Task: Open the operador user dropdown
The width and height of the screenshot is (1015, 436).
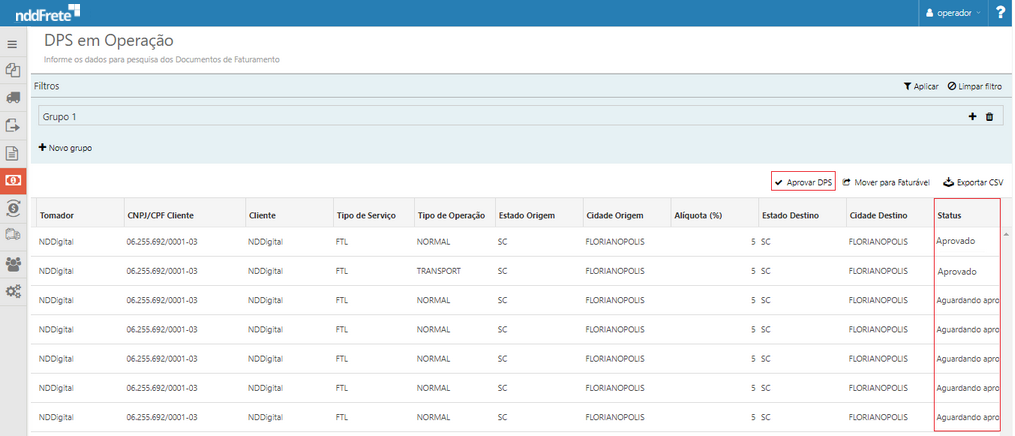Action: pyautogui.click(x=952, y=13)
